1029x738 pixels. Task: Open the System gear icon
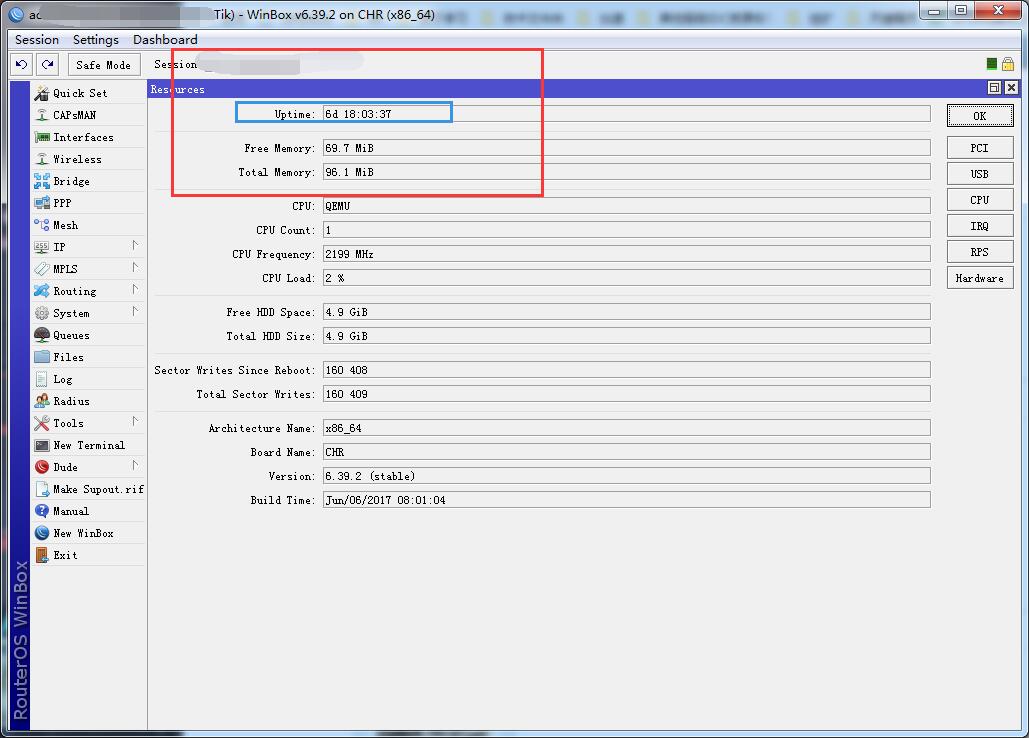click(42, 313)
